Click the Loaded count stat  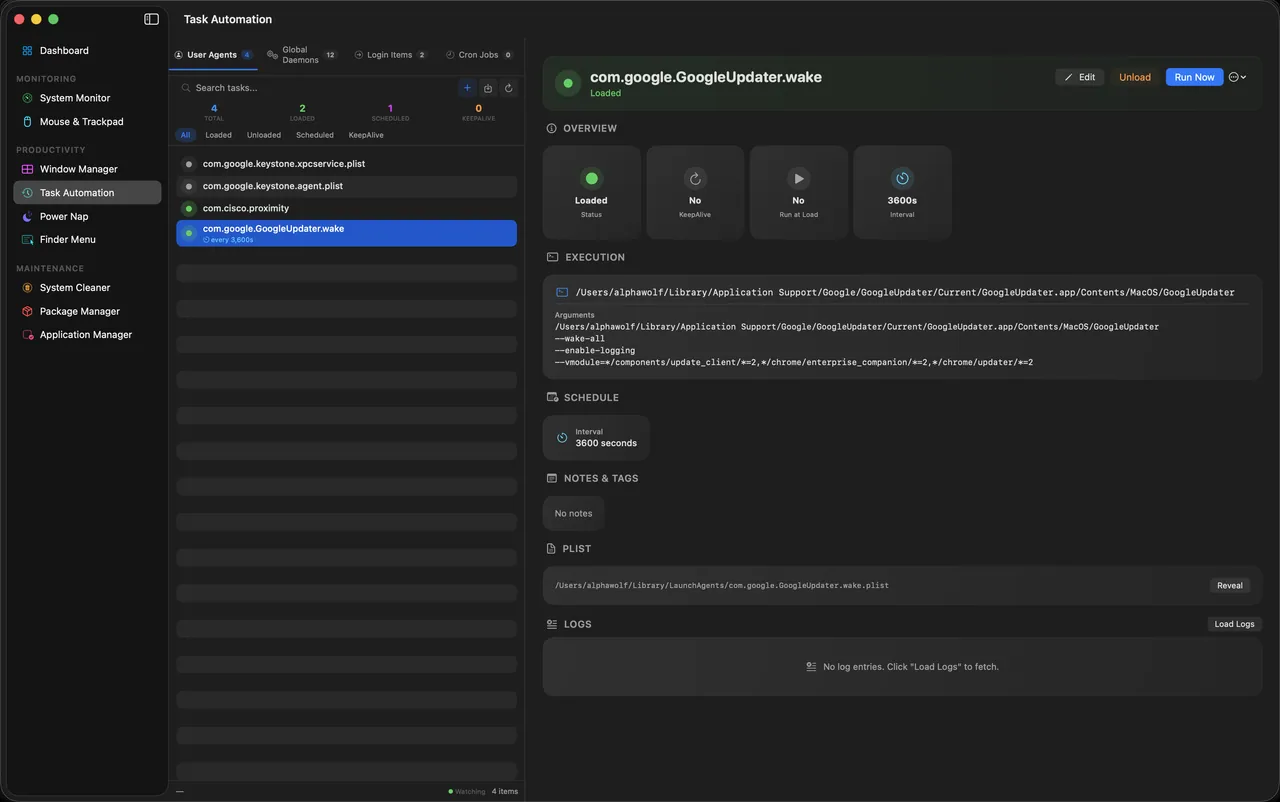(302, 112)
